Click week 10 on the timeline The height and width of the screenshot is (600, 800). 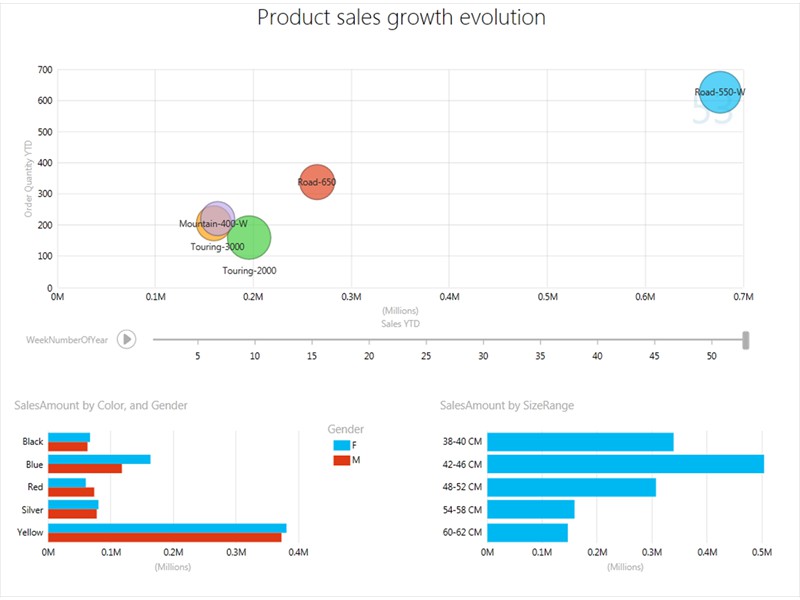(x=255, y=356)
